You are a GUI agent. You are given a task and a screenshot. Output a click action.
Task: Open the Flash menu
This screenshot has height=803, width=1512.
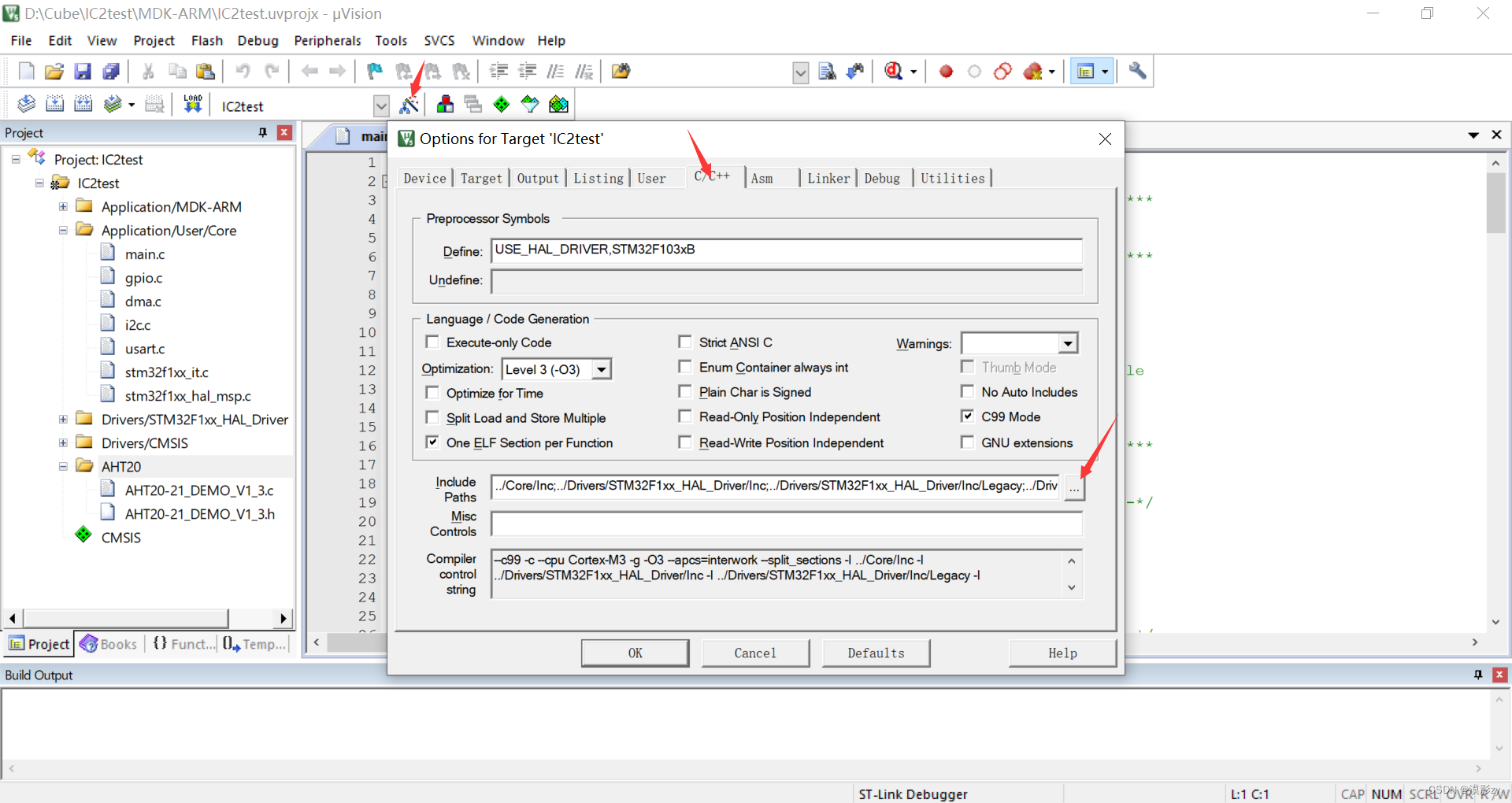click(x=206, y=40)
